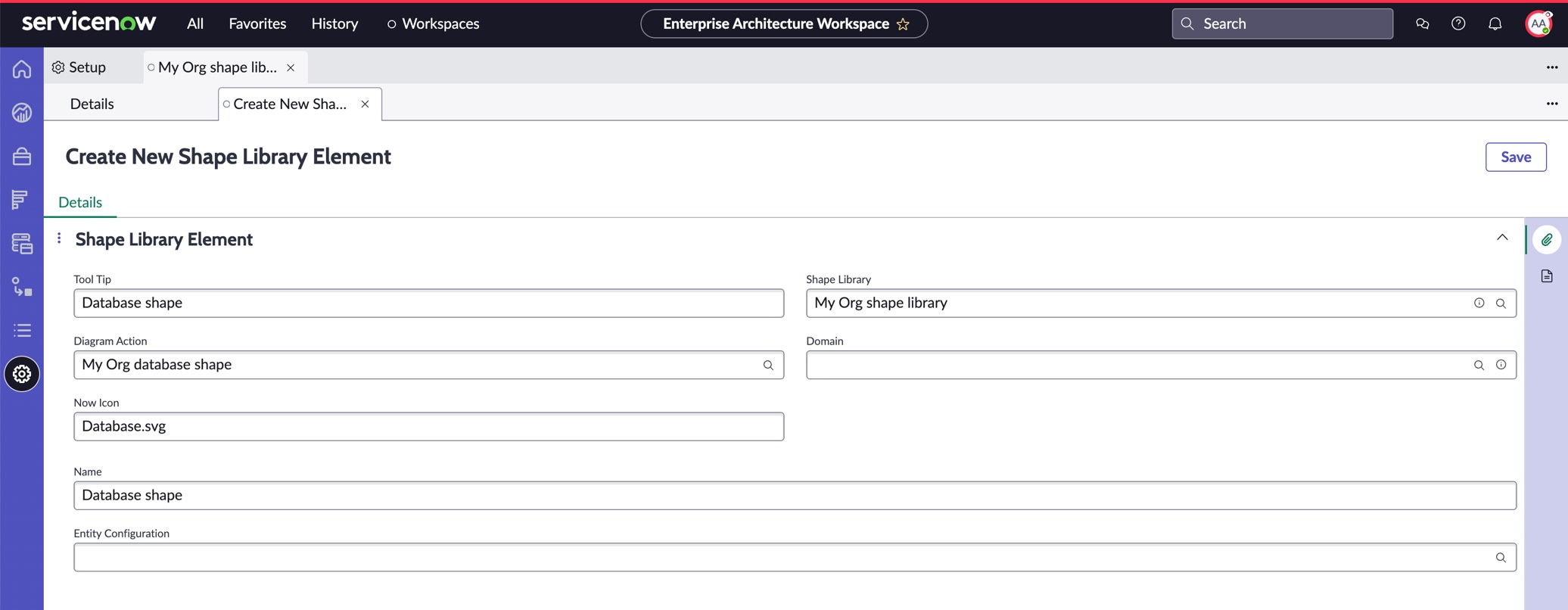Open the Favorites menu
The height and width of the screenshot is (610, 1568).
click(x=257, y=23)
